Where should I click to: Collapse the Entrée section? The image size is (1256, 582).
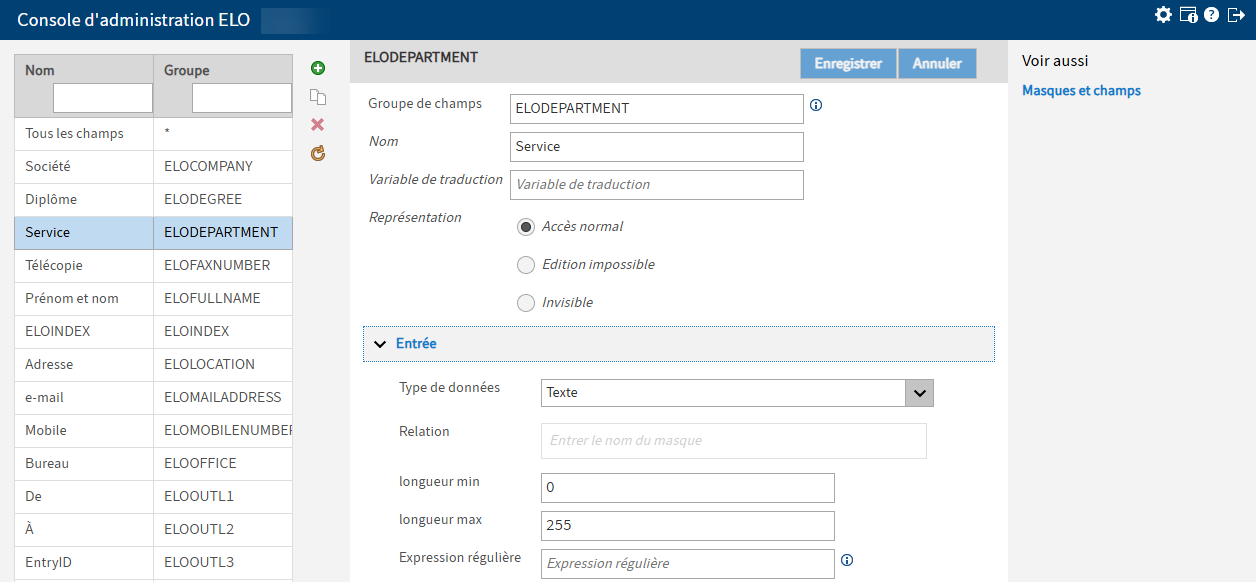[x=380, y=344]
